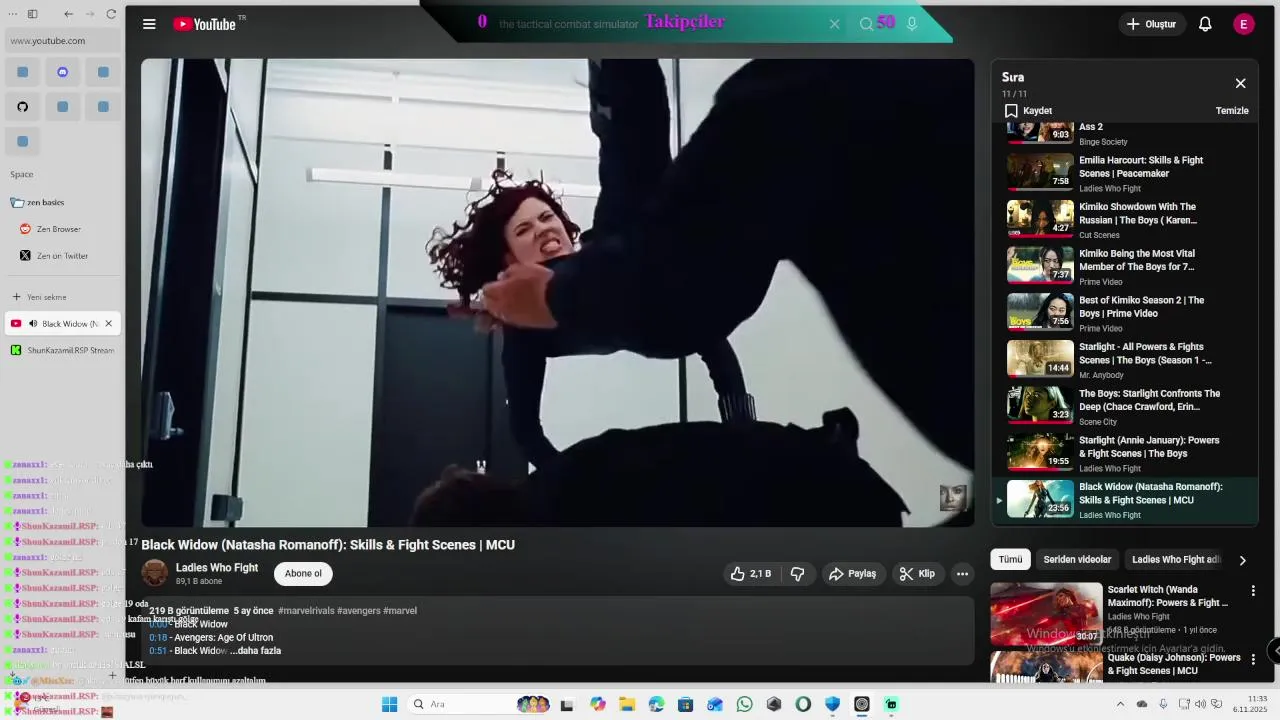Screen dimensions: 1280x720
Task: Toggle the Zen sidebar layout icon
Action: pos(32,14)
